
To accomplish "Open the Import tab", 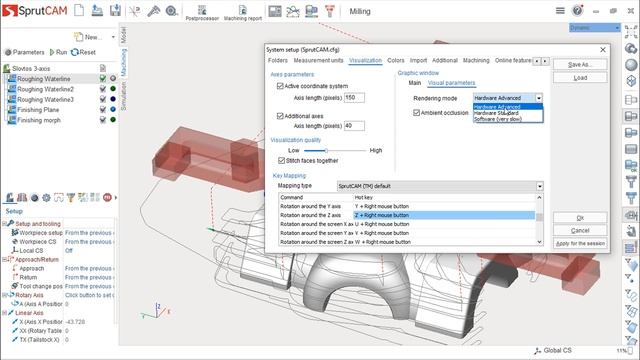I will [418, 60].
